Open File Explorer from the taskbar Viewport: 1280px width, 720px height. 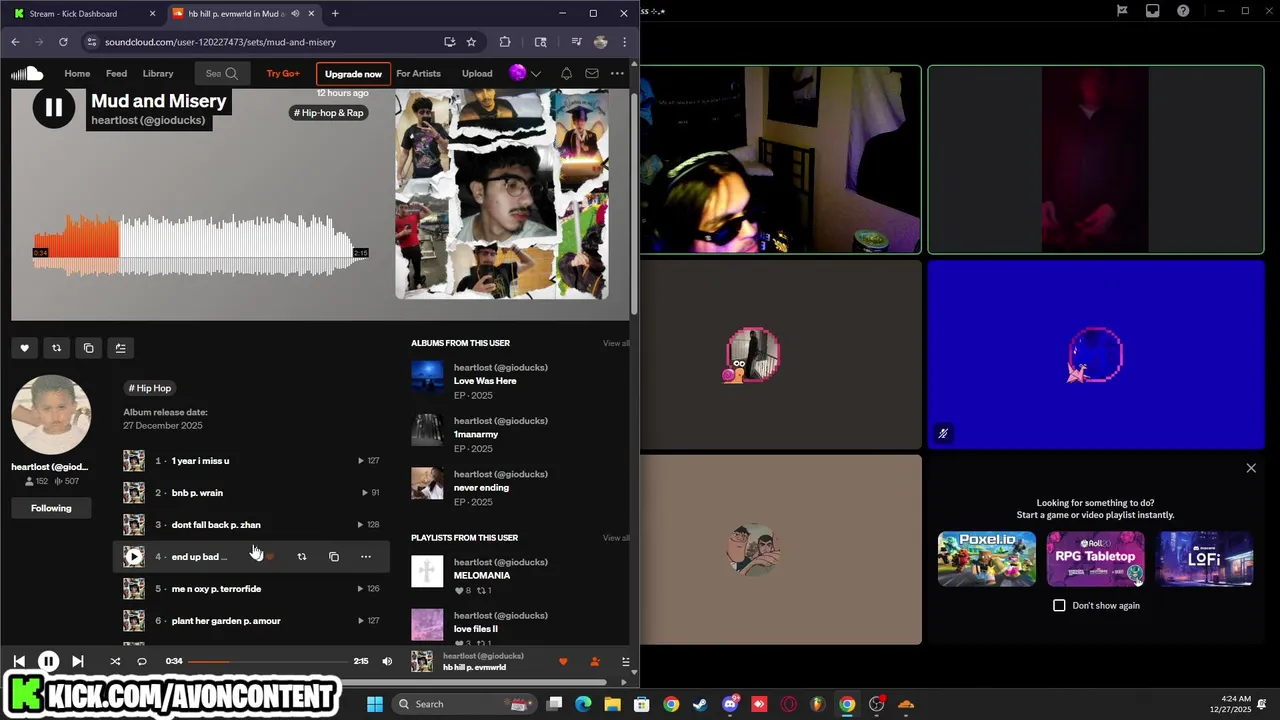point(612,704)
